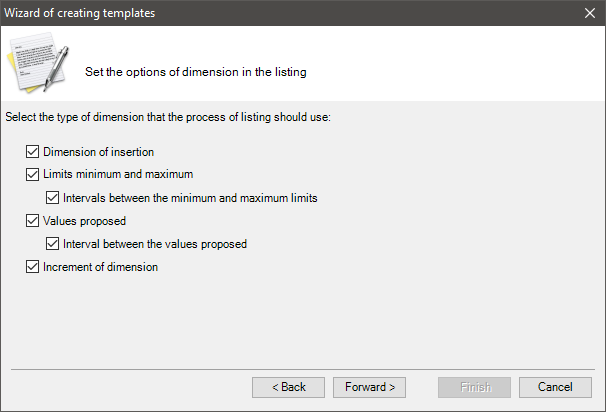Close the Wizard of creating templates dialog

590,13
